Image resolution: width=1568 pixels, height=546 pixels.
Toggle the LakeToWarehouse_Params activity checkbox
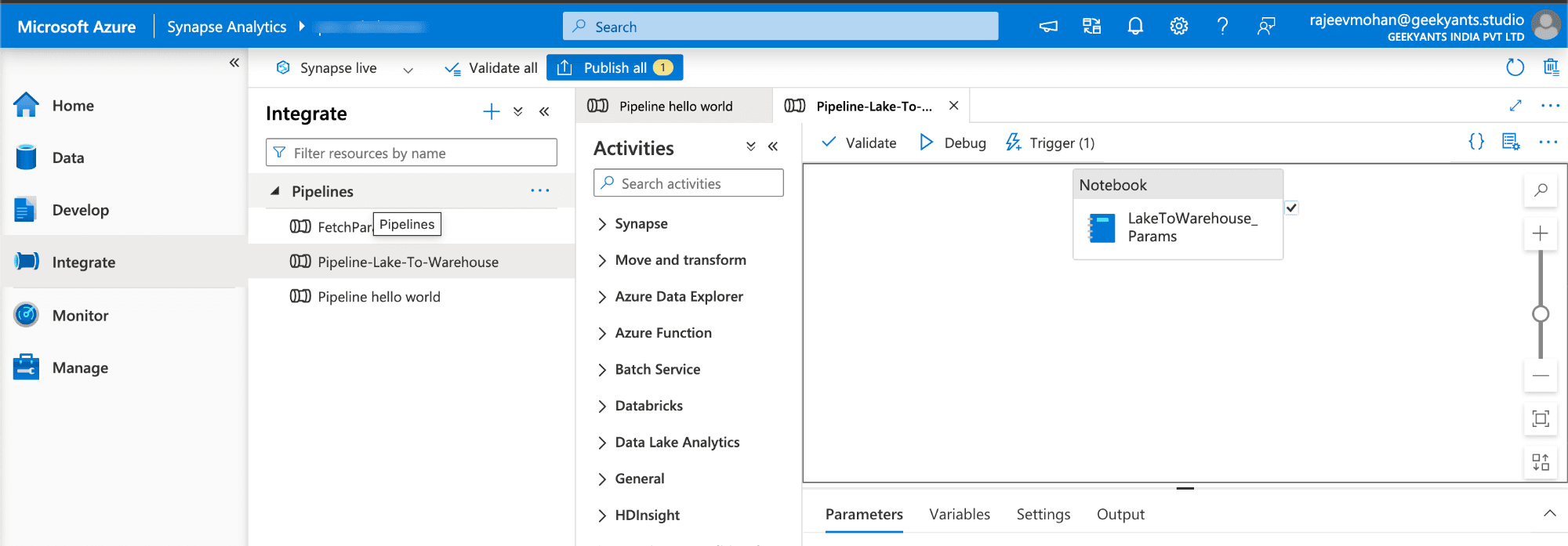[x=1291, y=208]
